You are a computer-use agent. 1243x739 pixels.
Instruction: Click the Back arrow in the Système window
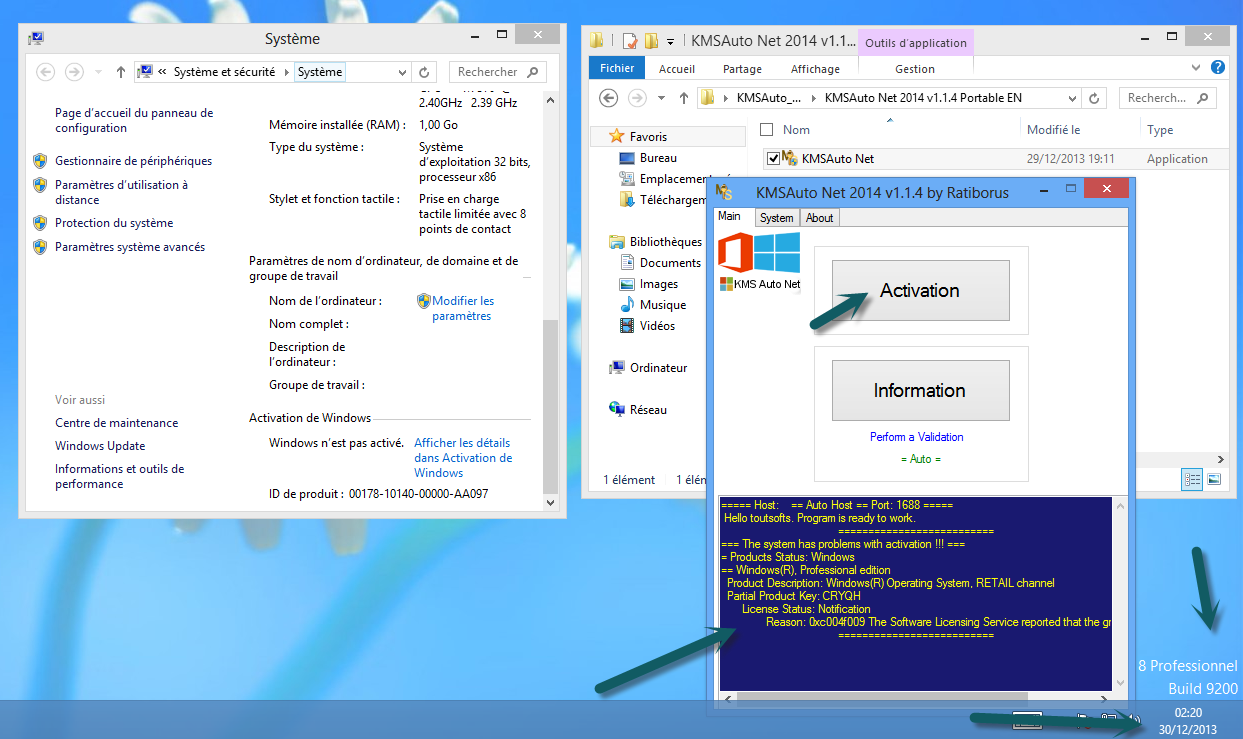[45, 72]
